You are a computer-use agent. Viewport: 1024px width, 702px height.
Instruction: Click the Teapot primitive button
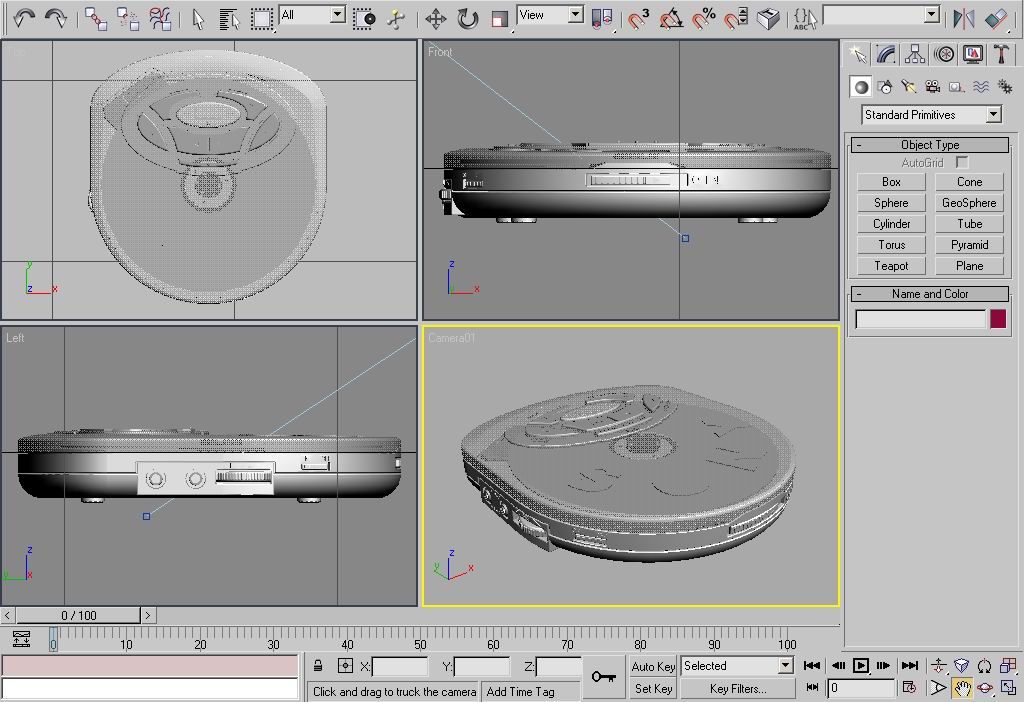pos(891,266)
